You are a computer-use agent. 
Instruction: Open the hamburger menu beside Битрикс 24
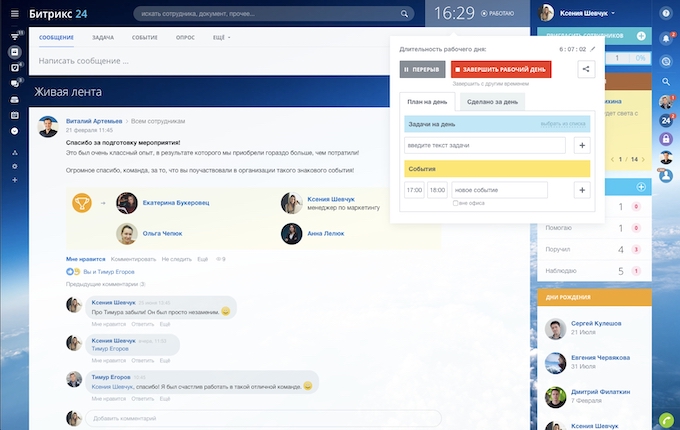pyautogui.click(x=15, y=14)
